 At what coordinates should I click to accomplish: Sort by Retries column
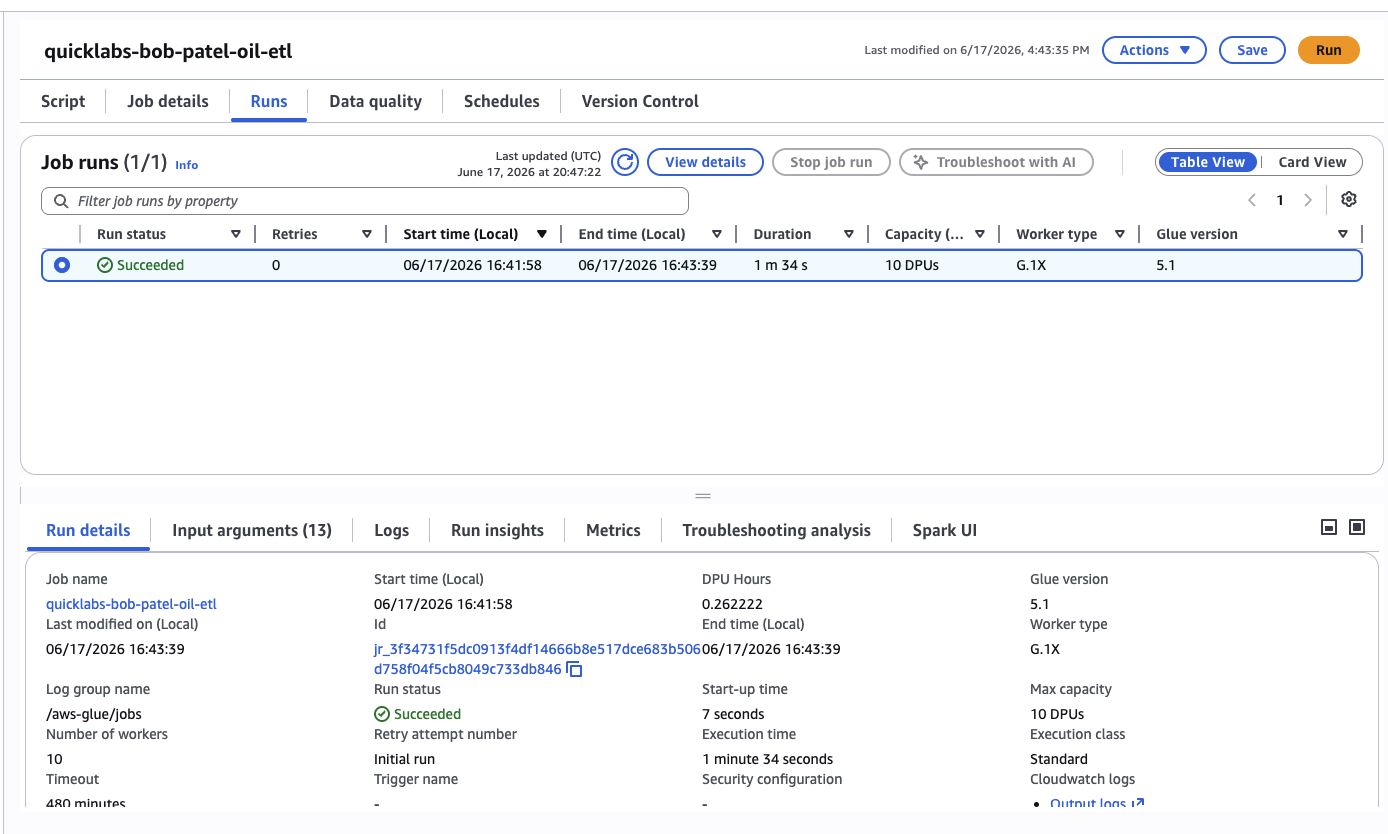point(366,234)
